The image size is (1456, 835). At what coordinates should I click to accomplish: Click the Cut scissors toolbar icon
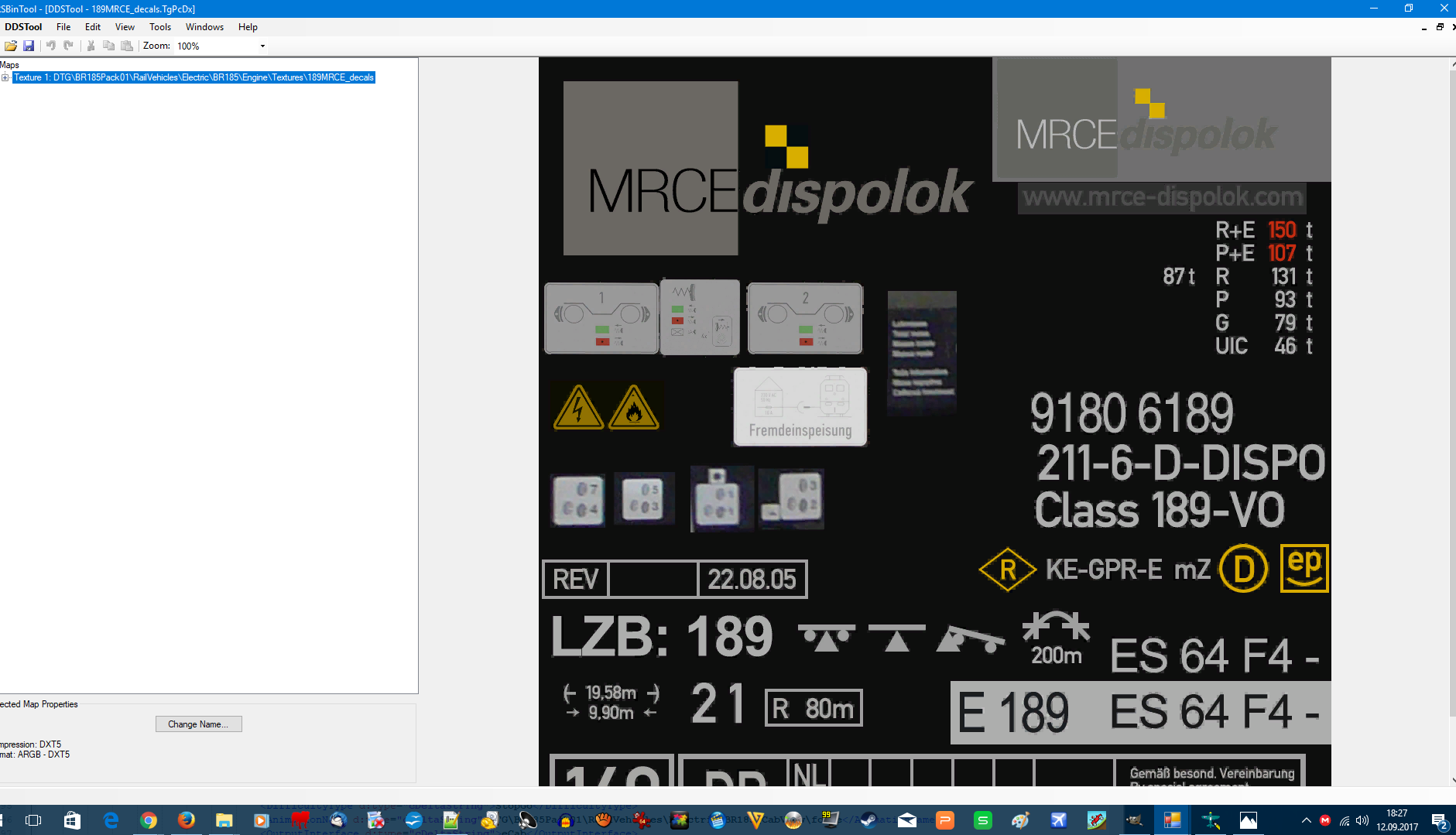pos(91,46)
